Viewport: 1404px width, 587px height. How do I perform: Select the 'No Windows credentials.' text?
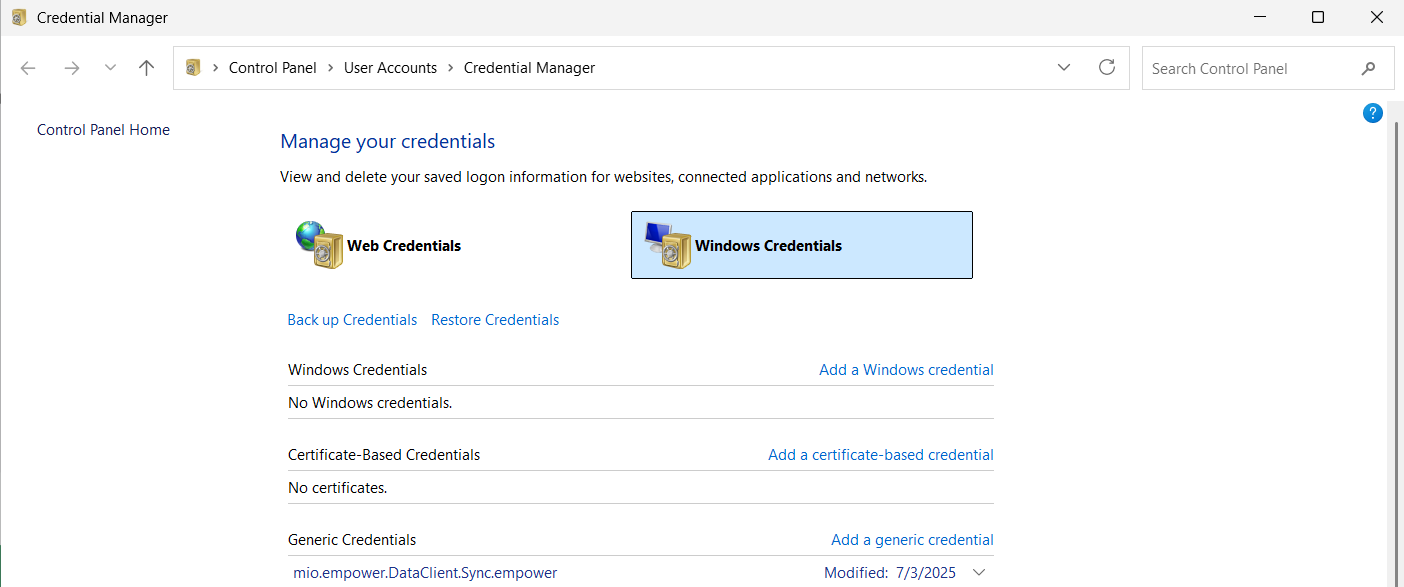tap(370, 403)
